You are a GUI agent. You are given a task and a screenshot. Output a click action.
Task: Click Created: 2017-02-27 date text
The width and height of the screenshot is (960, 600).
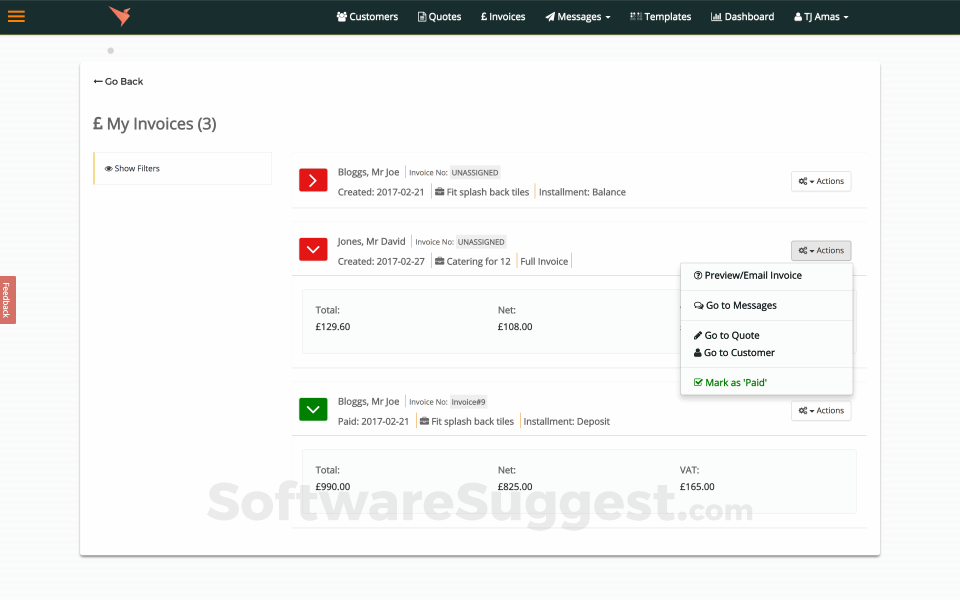coord(381,261)
